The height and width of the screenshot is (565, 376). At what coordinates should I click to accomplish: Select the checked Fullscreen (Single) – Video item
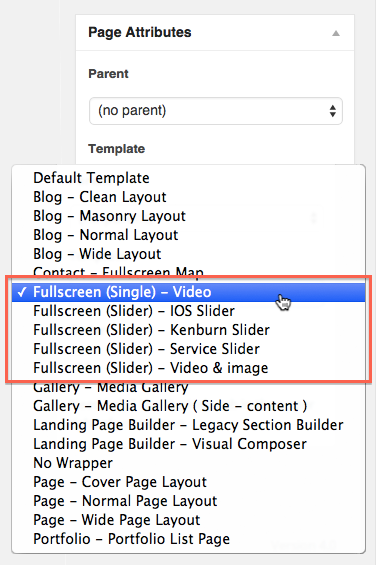tap(189, 292)
